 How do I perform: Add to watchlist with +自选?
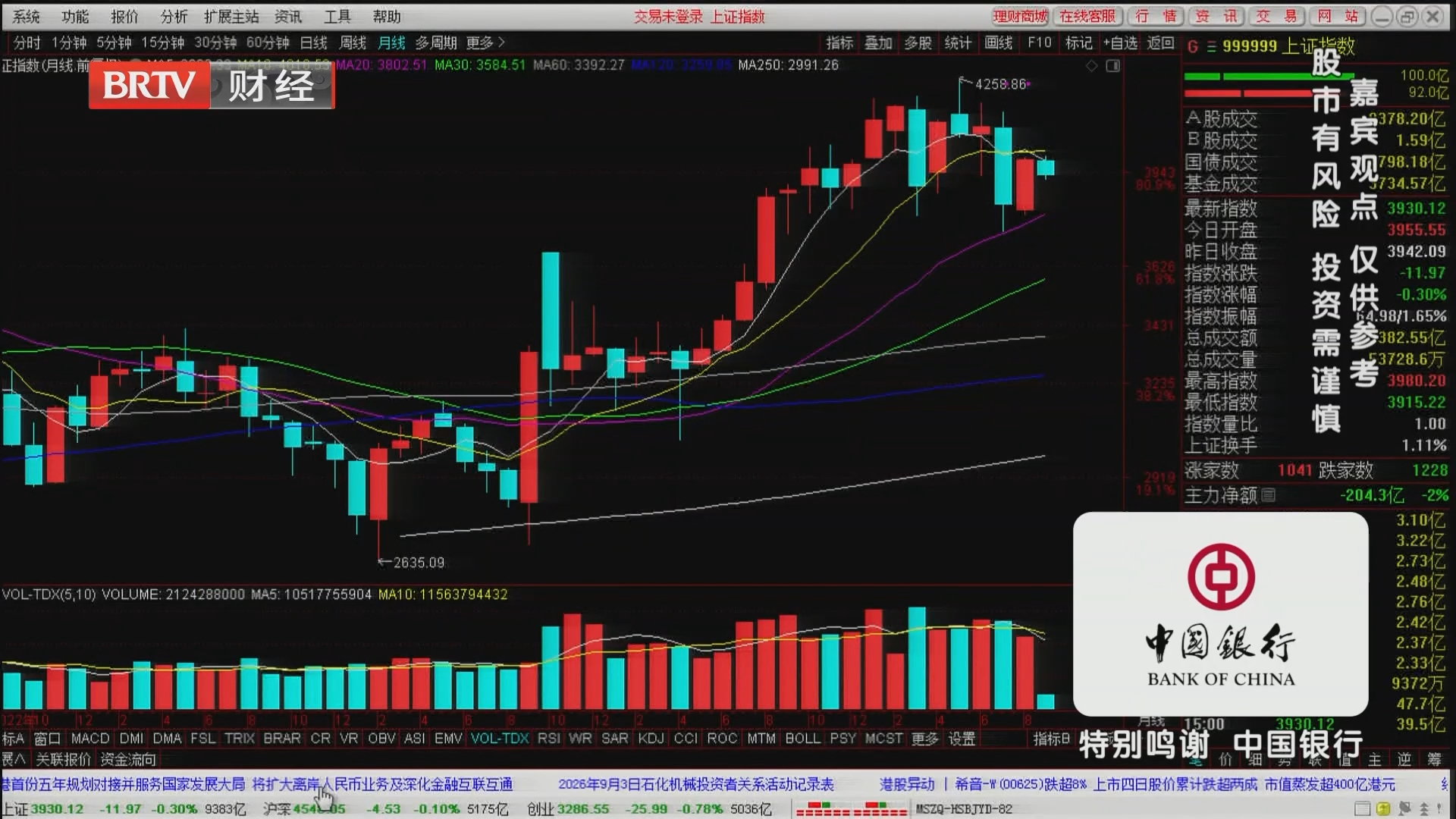click(x=1121, y=43)
